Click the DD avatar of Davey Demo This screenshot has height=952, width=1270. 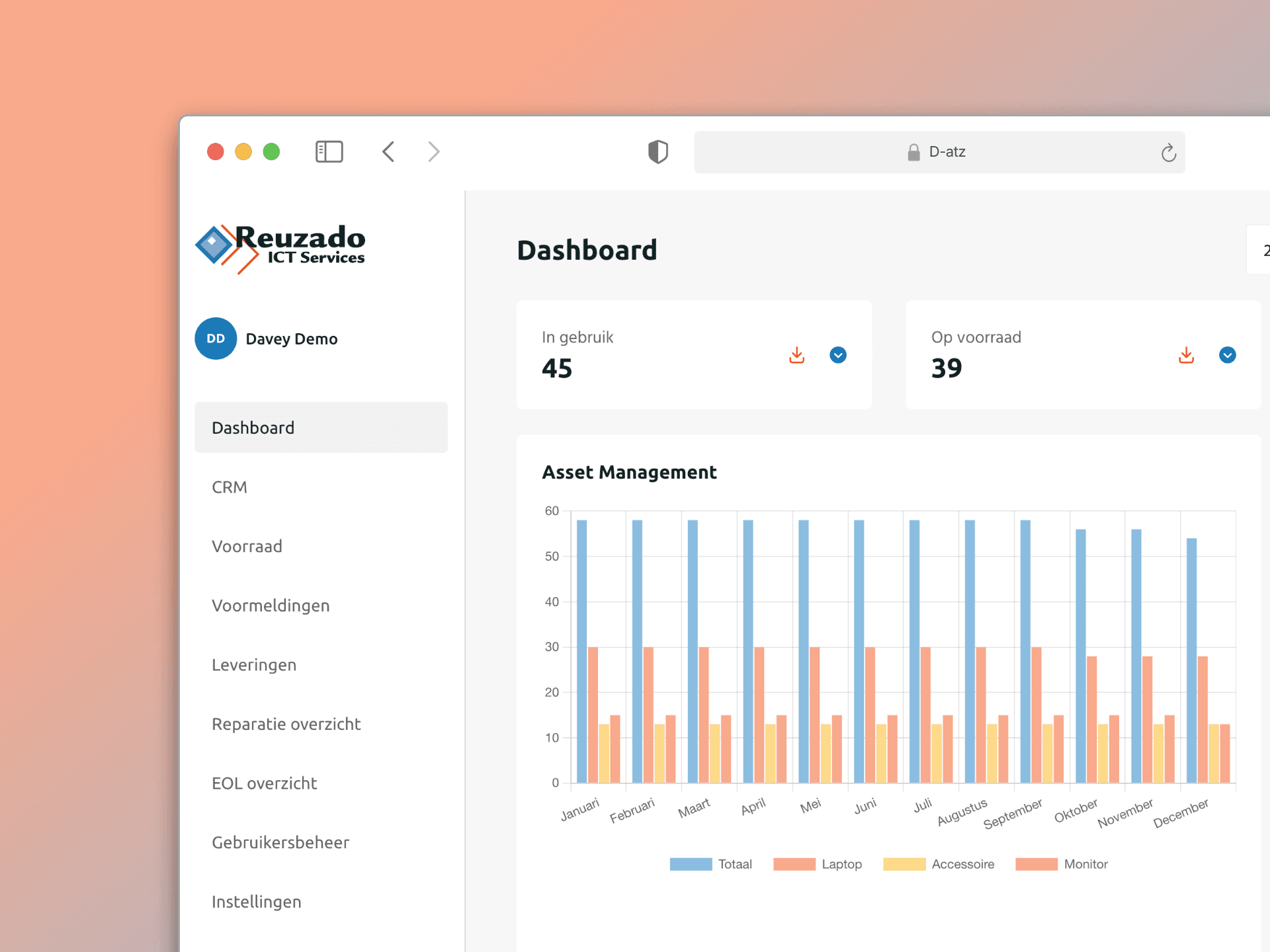[x=215, y=338]
